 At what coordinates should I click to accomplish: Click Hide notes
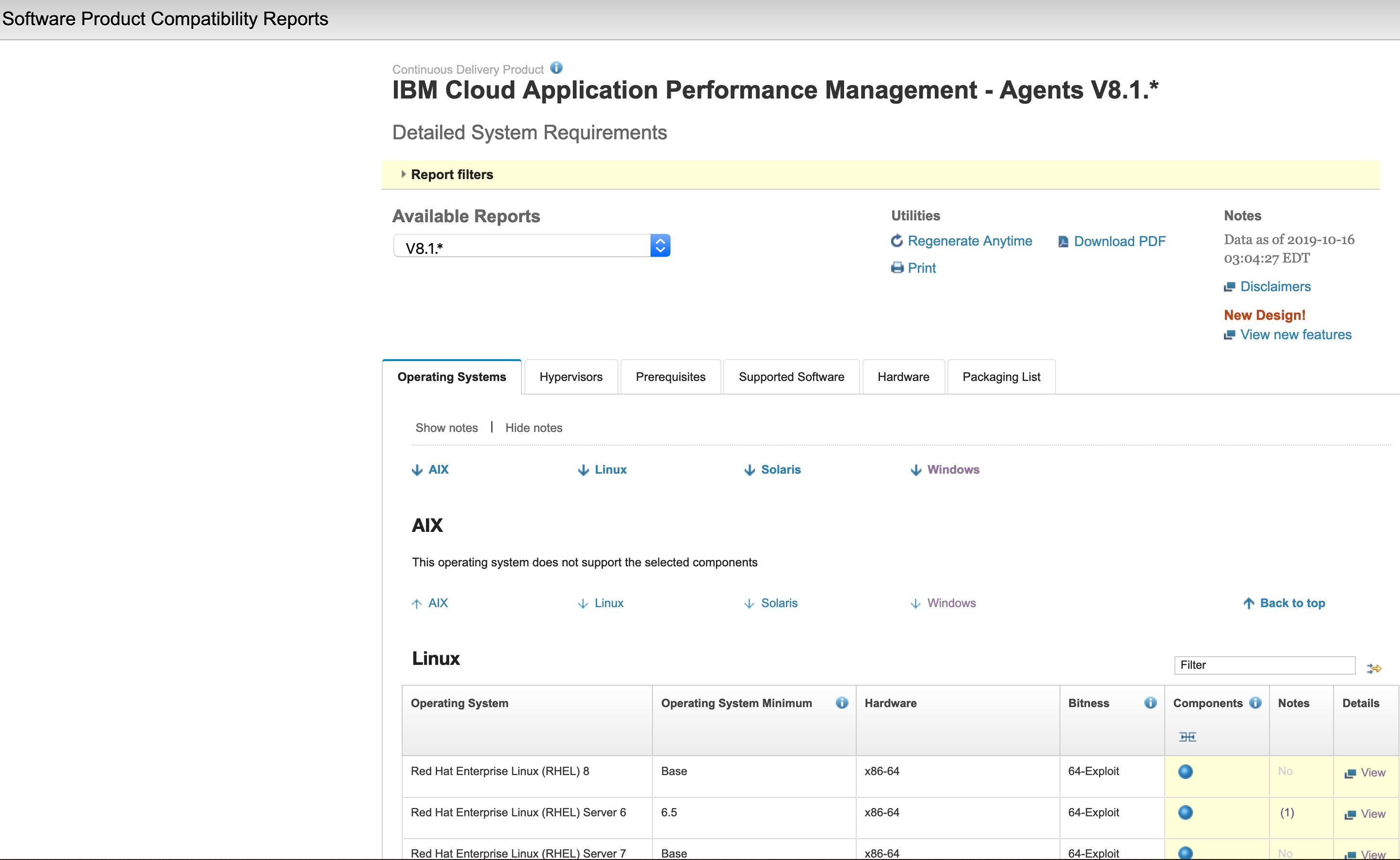coord(533,428)
